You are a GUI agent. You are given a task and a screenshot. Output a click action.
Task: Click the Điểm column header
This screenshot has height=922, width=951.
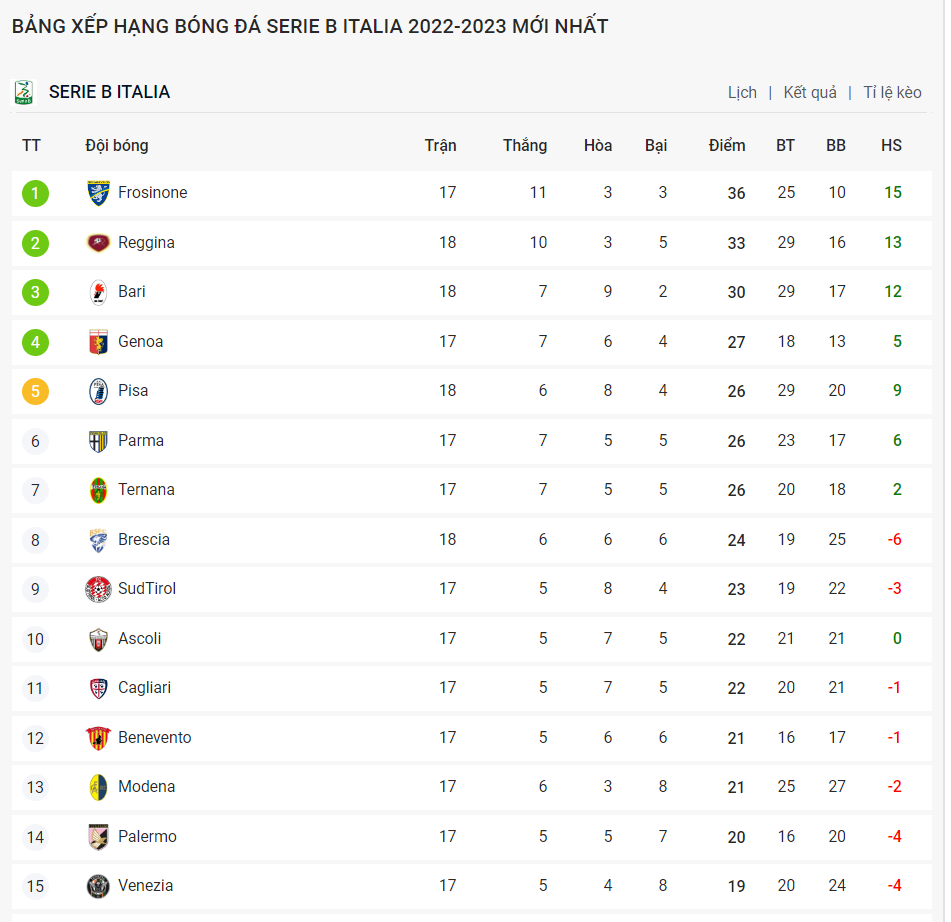tap(727, 146)
